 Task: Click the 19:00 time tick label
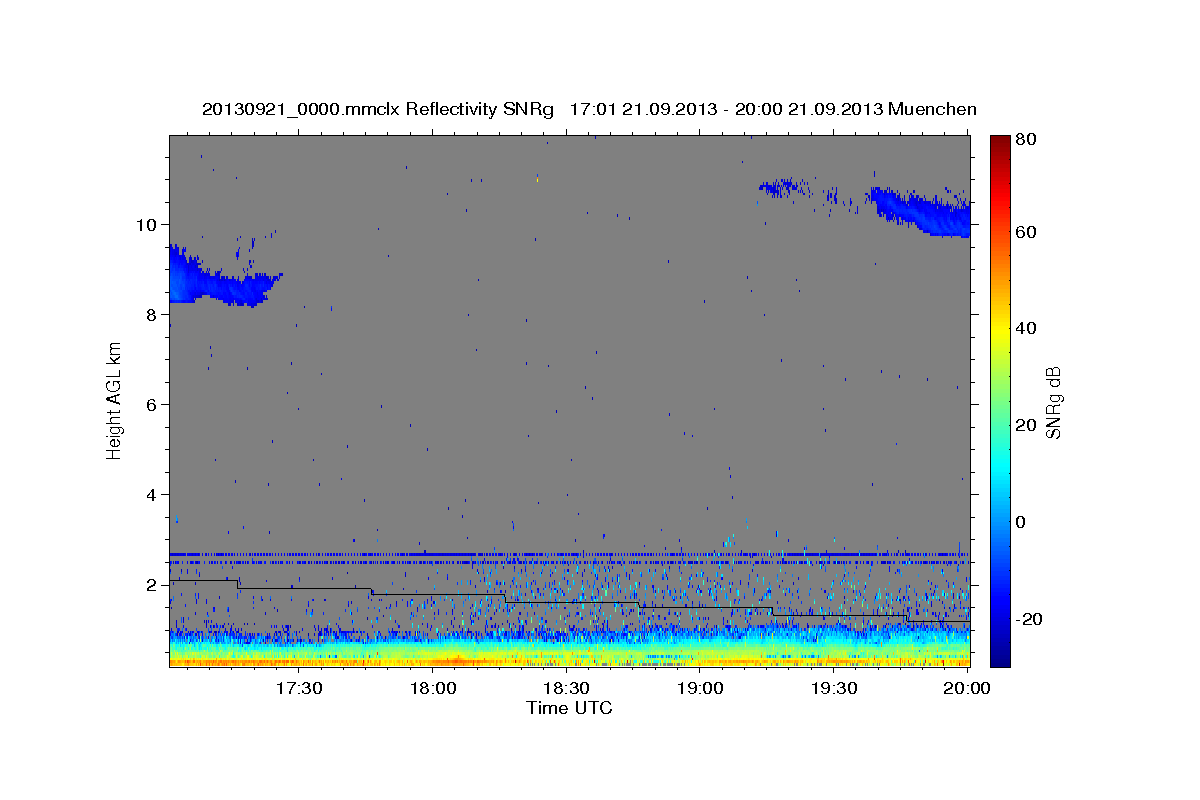(700, 689)
